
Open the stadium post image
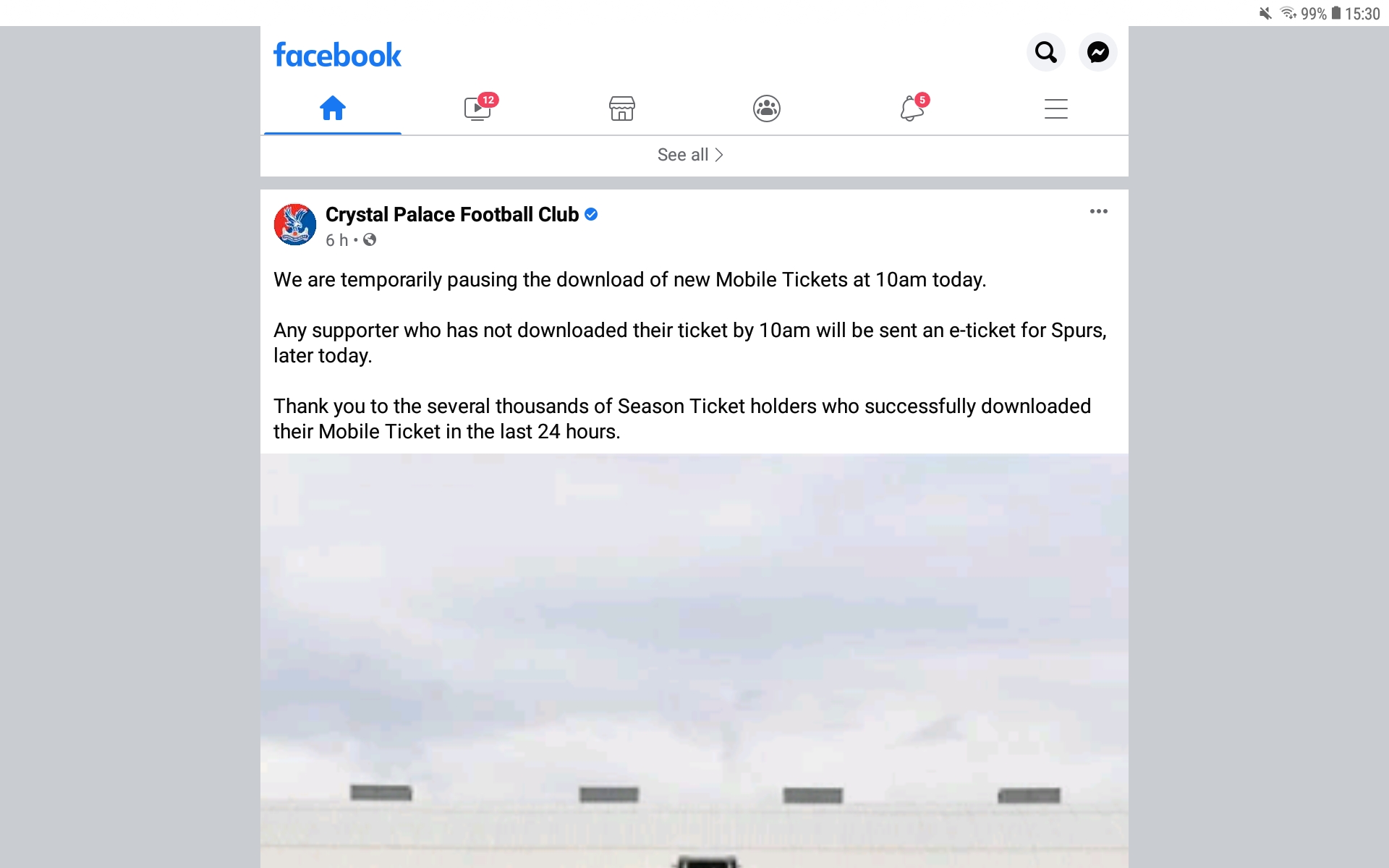click(x=694, y=661)
